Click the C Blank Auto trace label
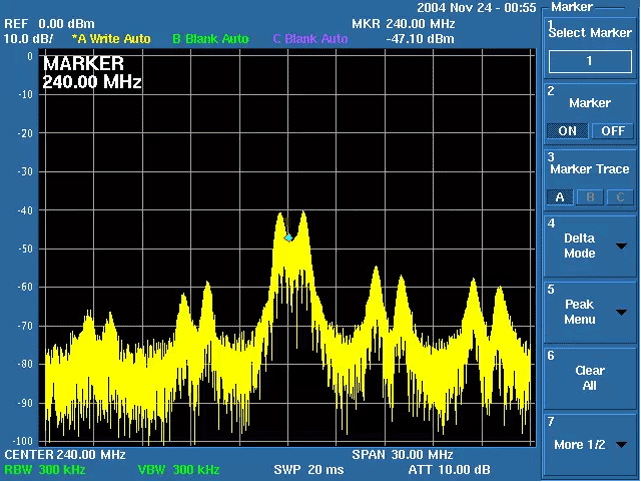This screenshot has height=482, width=641. pos(310,39)
